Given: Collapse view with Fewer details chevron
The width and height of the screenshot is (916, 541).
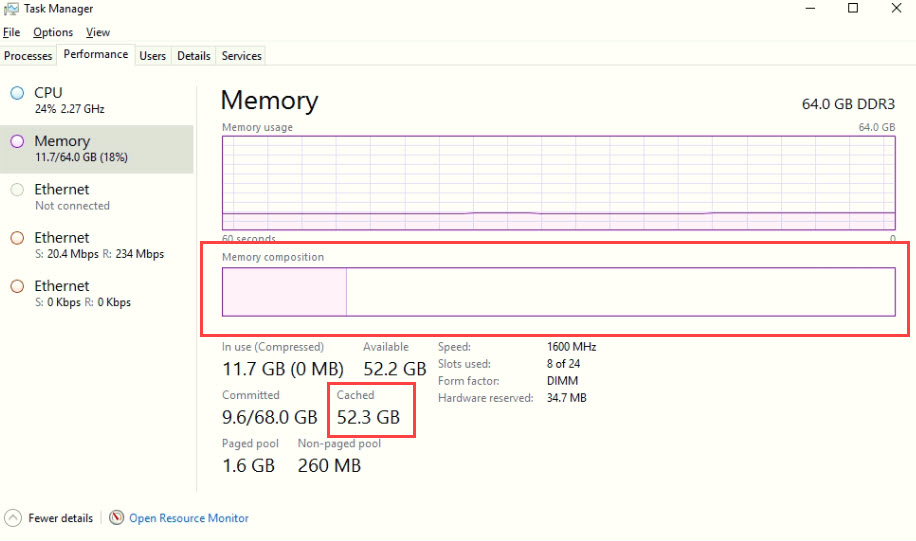Looking at the screenshot, I should point(13,518).
